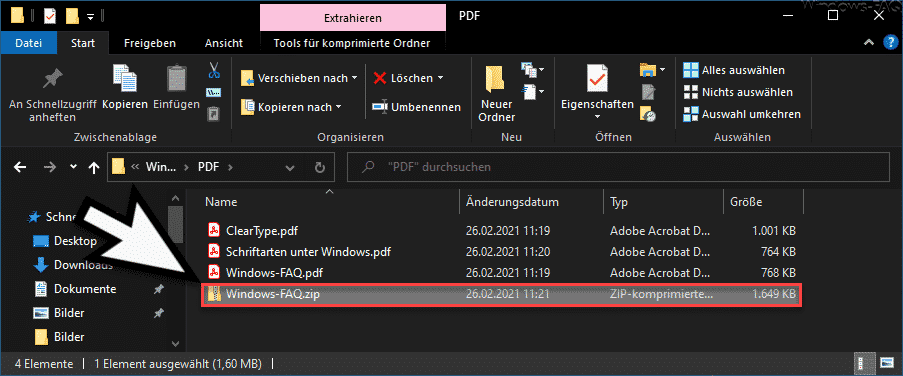
Task: Go back with the left arrow
Action: (x=20, y=168)
